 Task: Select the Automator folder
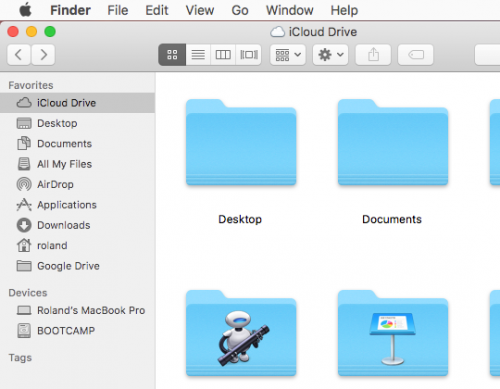(x=241, y=333)
